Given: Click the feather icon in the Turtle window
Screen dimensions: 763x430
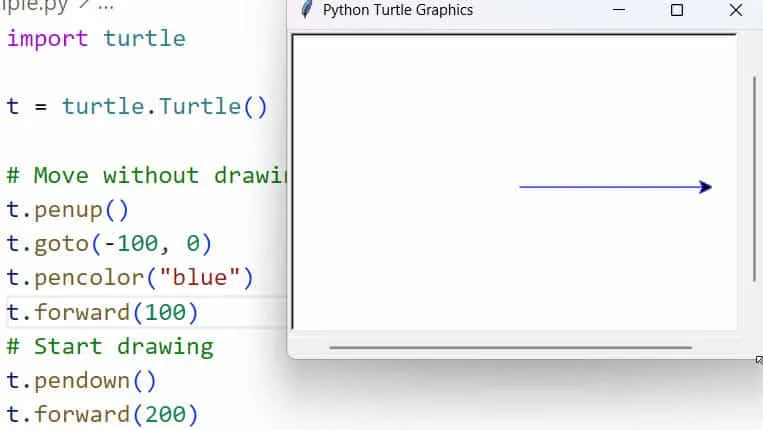Looking at the screenshot, I should click(x=307, y=10).
